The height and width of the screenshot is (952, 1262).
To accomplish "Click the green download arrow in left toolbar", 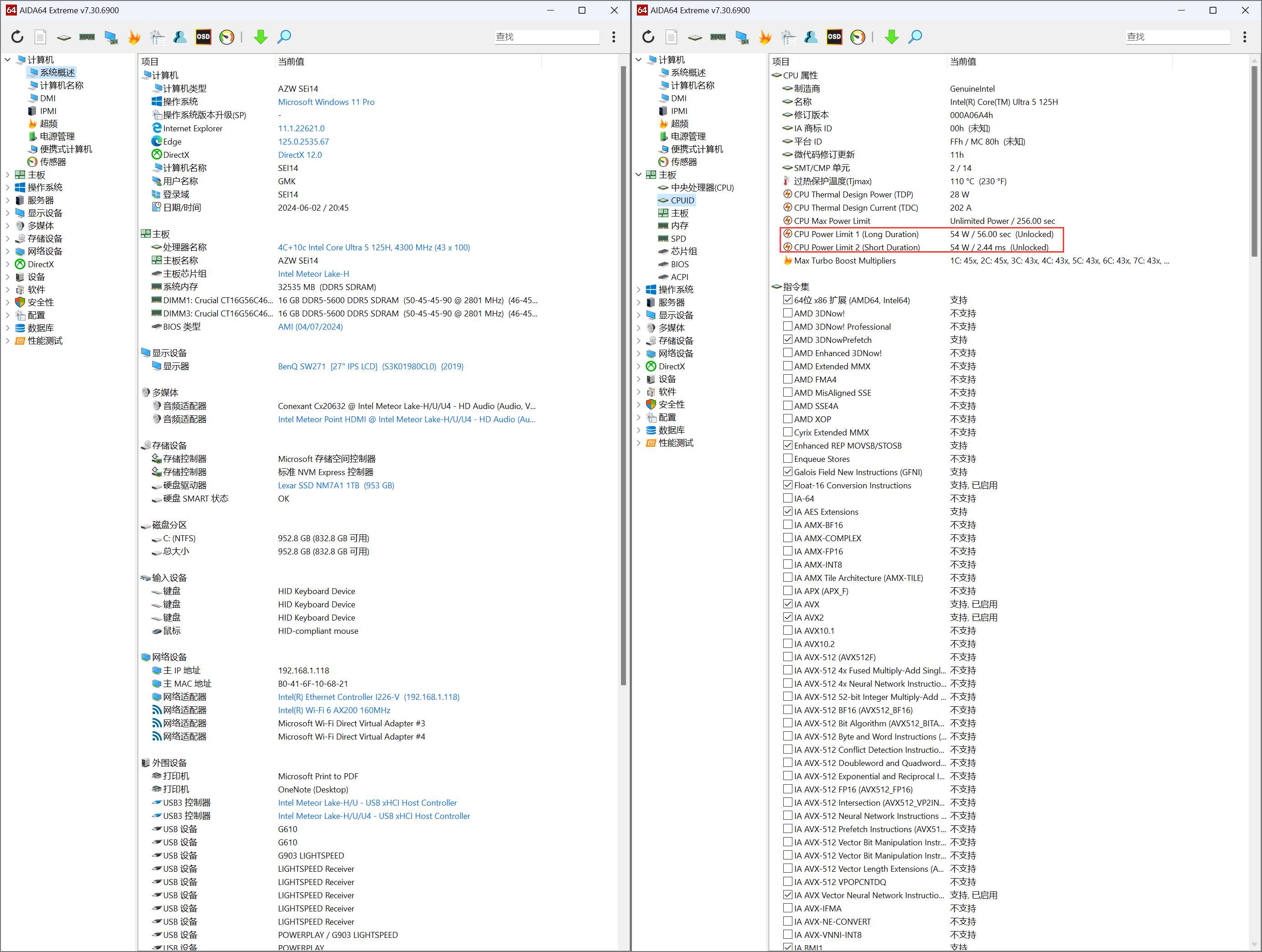I will pos(261,37).
